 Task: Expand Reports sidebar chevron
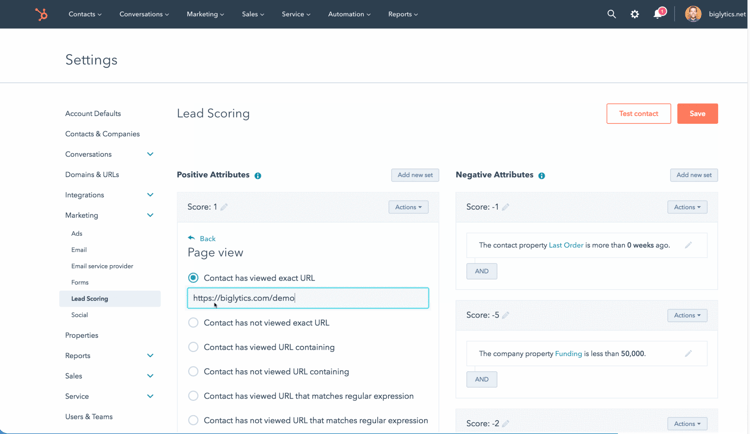(x=150, y=356)
